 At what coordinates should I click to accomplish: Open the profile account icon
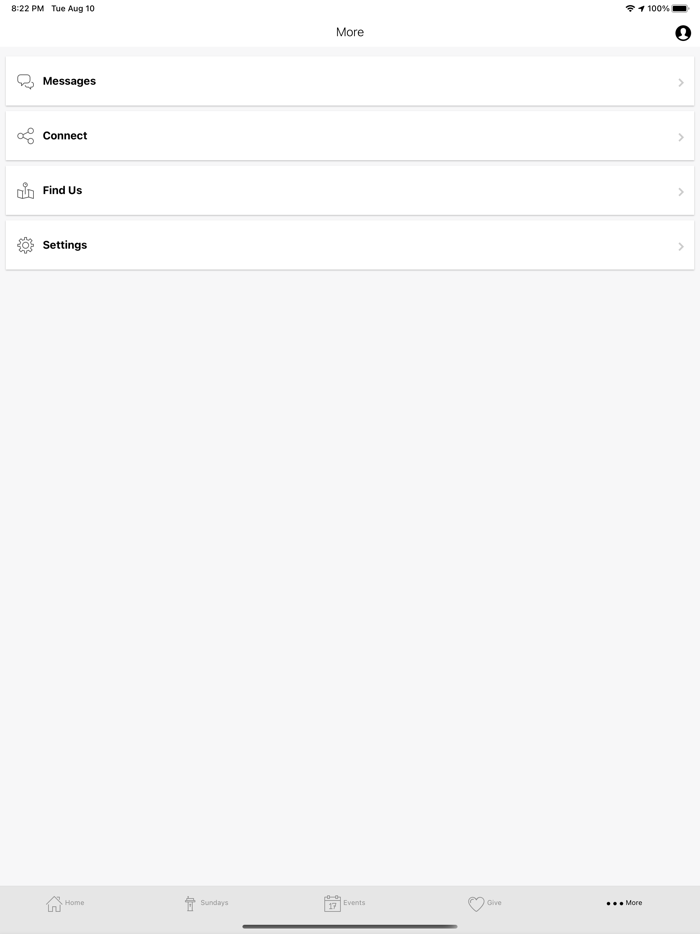click(x=683, y=33)
